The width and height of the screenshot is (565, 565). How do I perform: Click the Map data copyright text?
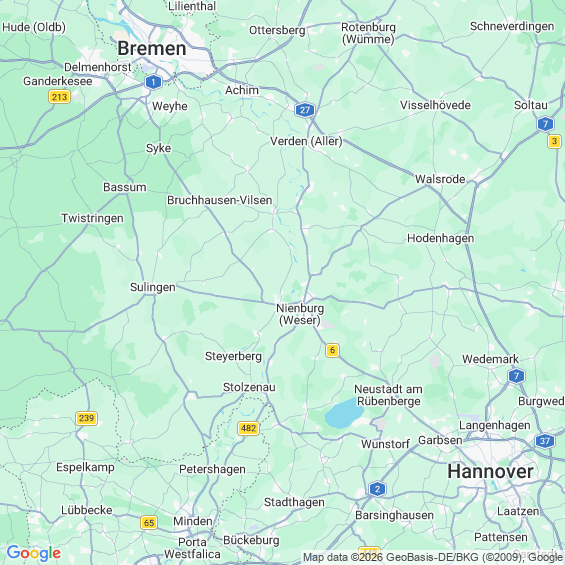(x=433, y=558)
